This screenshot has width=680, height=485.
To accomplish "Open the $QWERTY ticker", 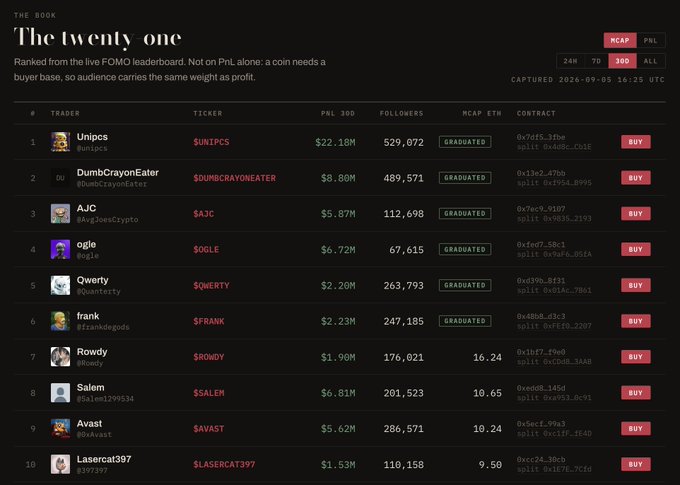I will point(211,286).
